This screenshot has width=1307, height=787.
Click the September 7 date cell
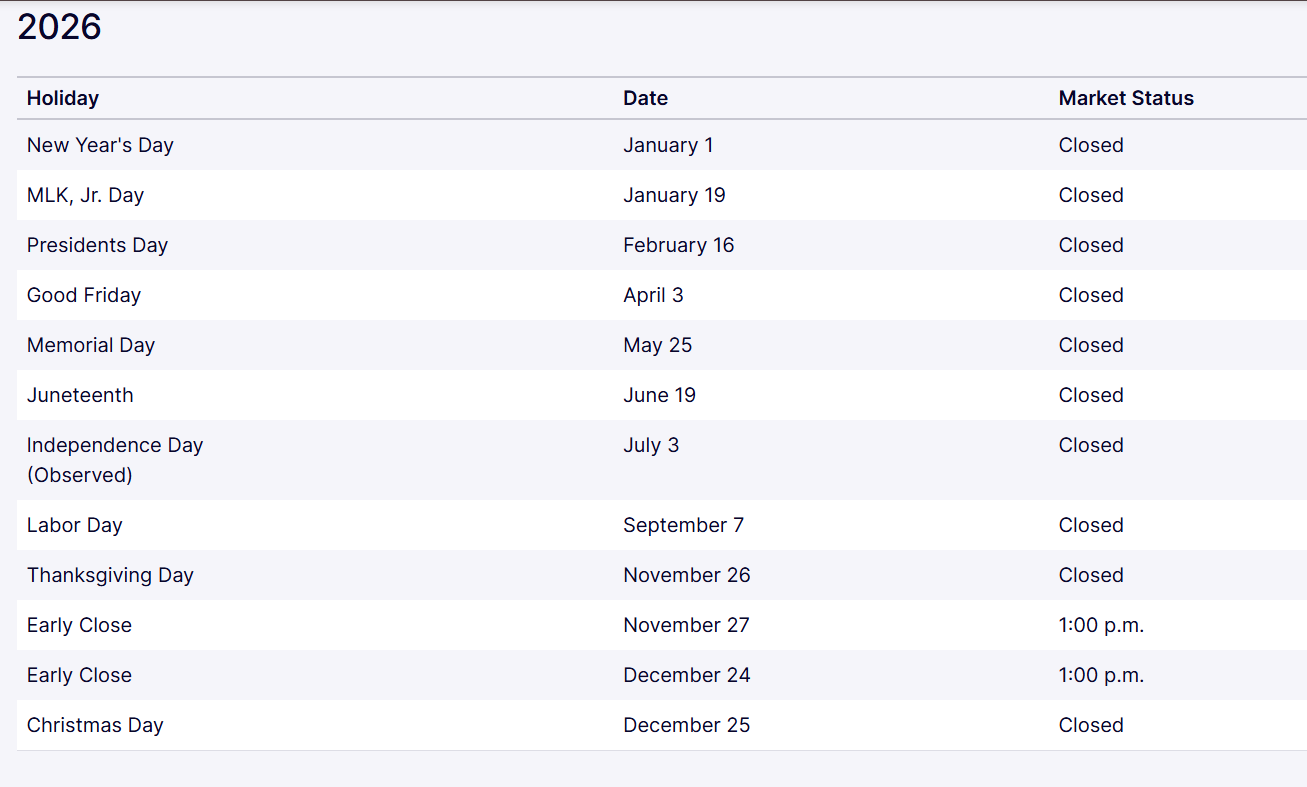coord(683,525)
